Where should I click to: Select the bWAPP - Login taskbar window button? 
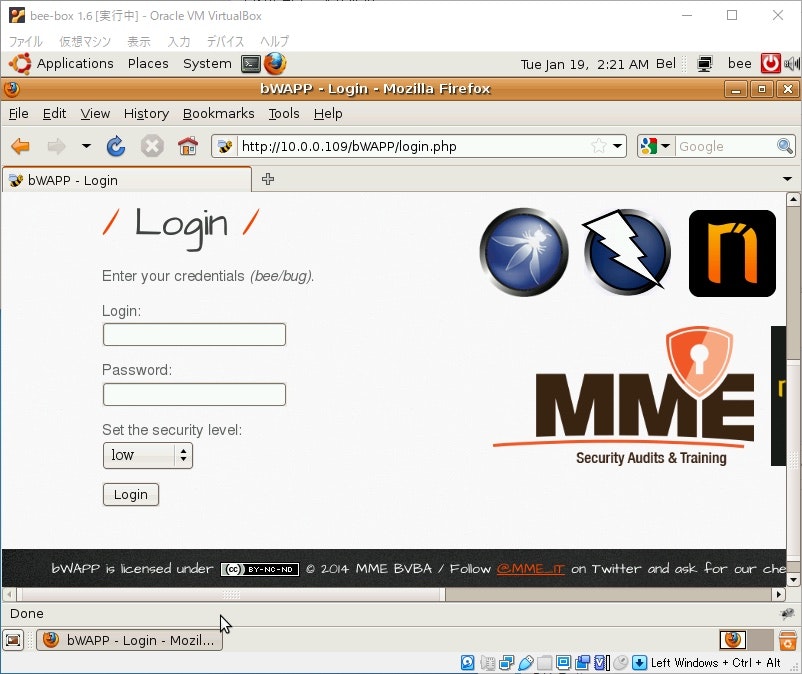coord(129,640)
